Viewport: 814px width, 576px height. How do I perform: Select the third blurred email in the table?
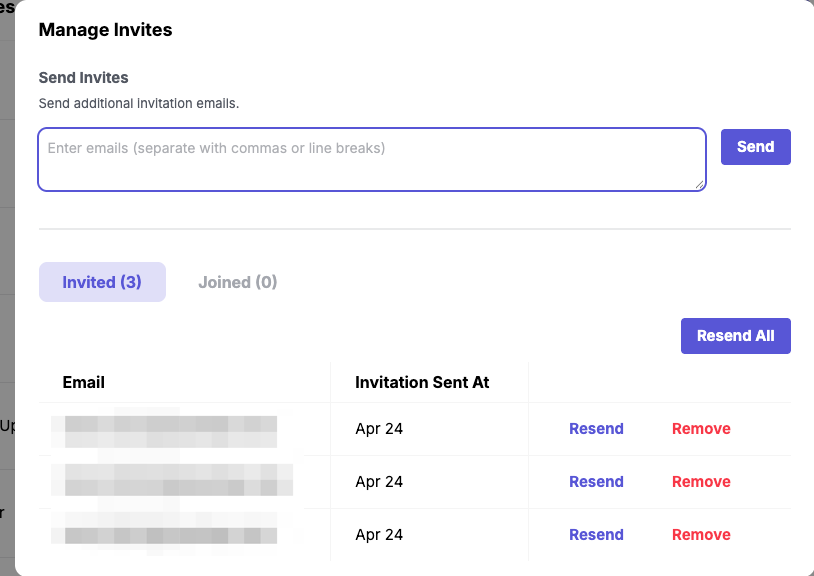170,535
